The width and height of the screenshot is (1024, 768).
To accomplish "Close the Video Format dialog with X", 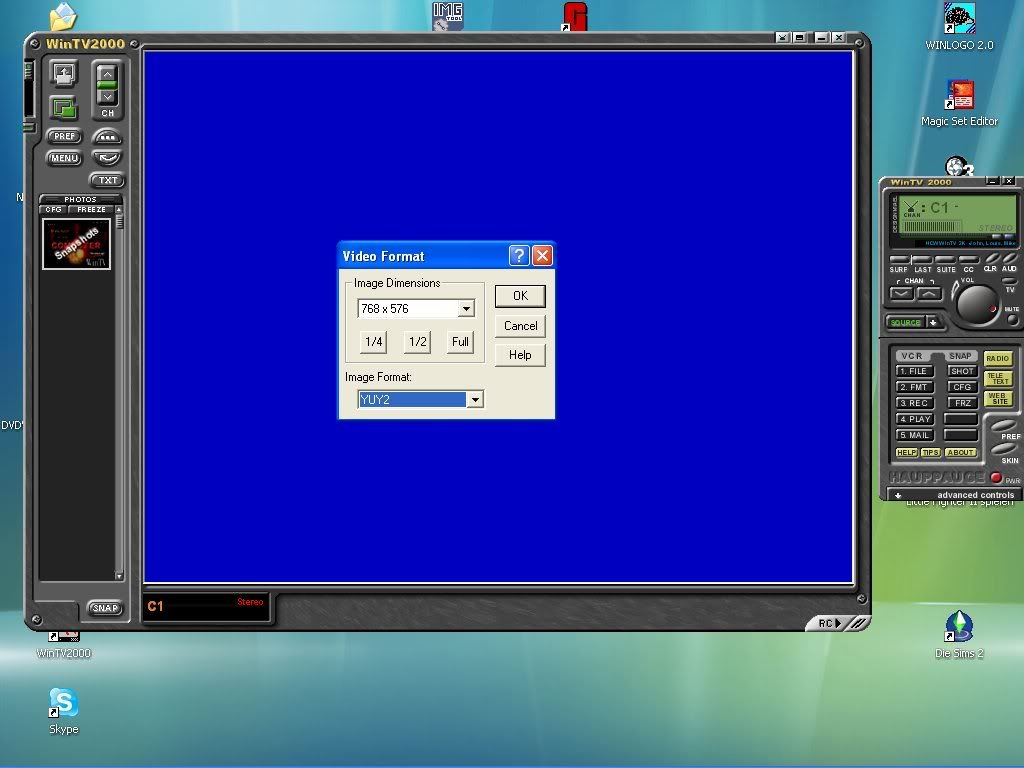I will (x=542, y=255).
